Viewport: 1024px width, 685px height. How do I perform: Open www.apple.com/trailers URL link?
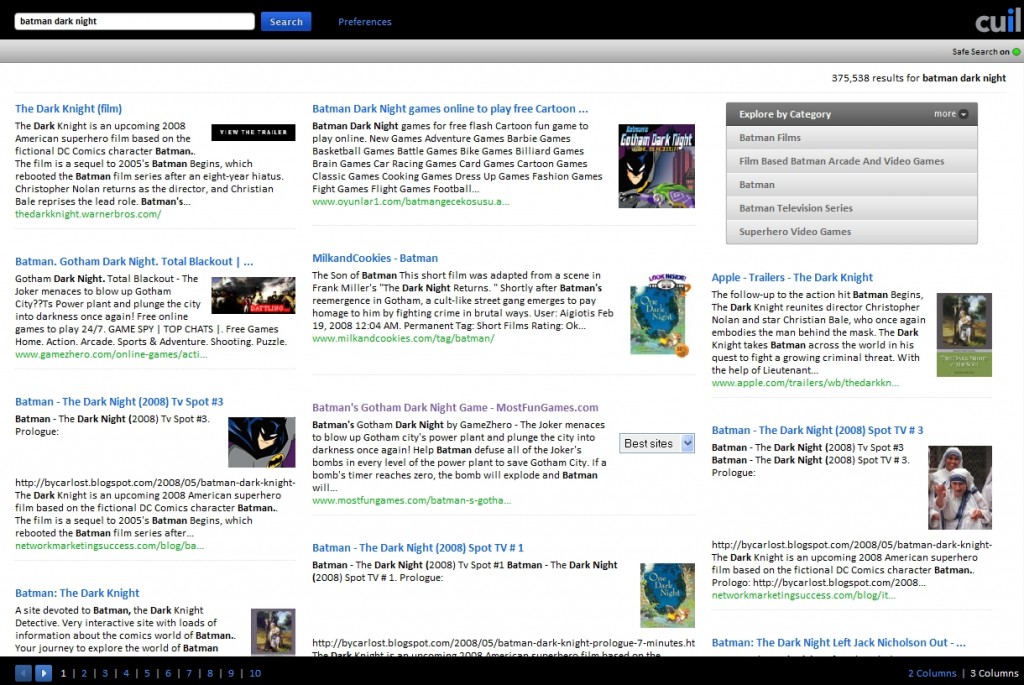805,383
